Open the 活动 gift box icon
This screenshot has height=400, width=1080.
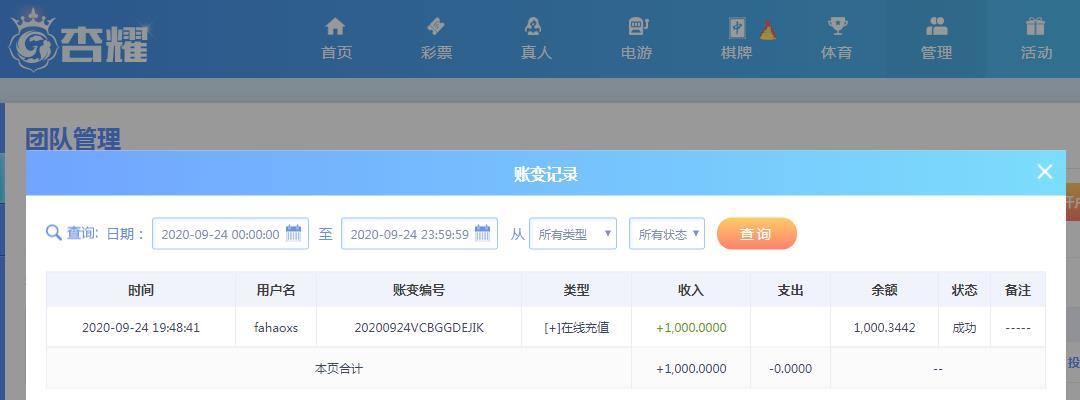(1035, 27)
